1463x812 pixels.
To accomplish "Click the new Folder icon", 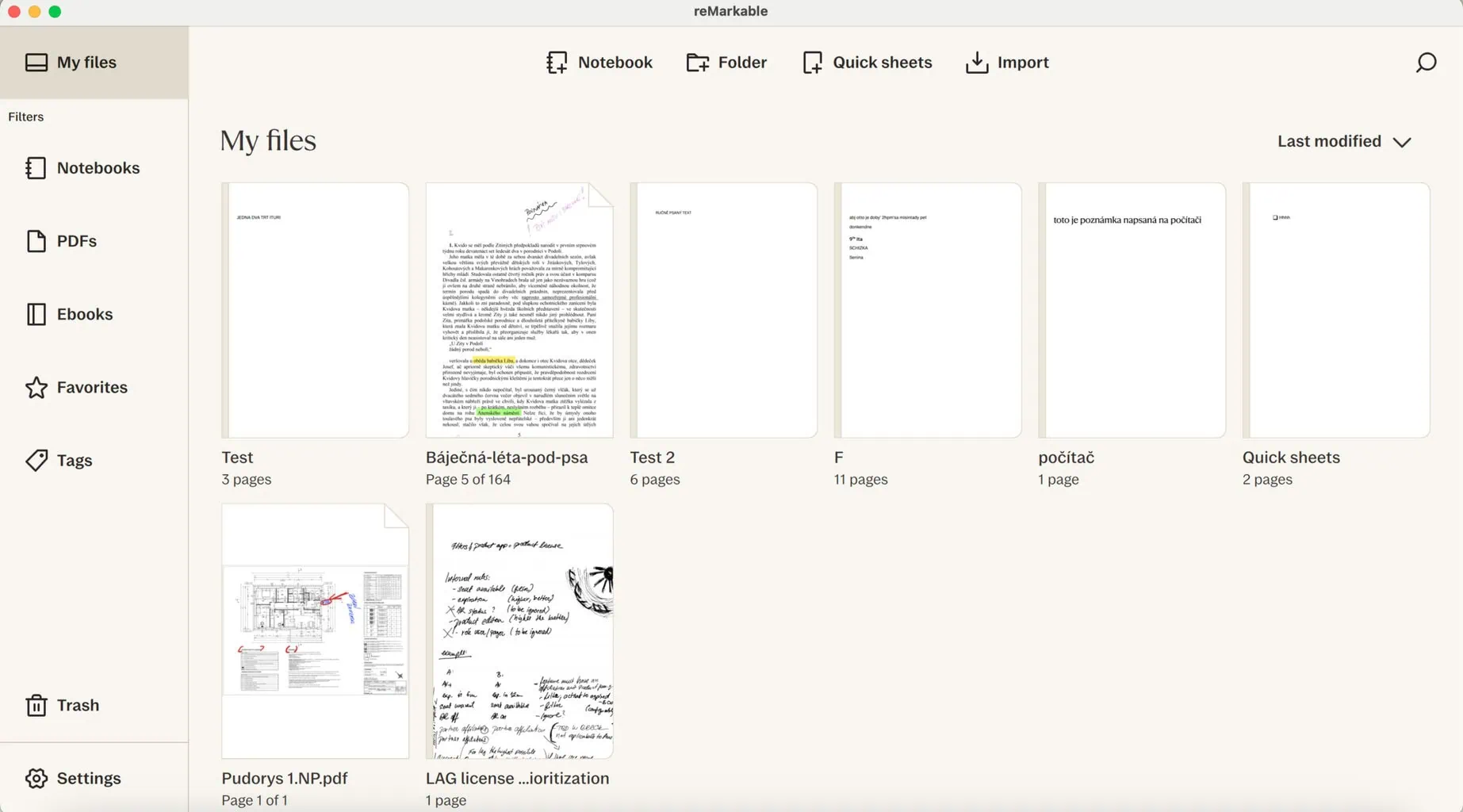I will pos(698,63).
